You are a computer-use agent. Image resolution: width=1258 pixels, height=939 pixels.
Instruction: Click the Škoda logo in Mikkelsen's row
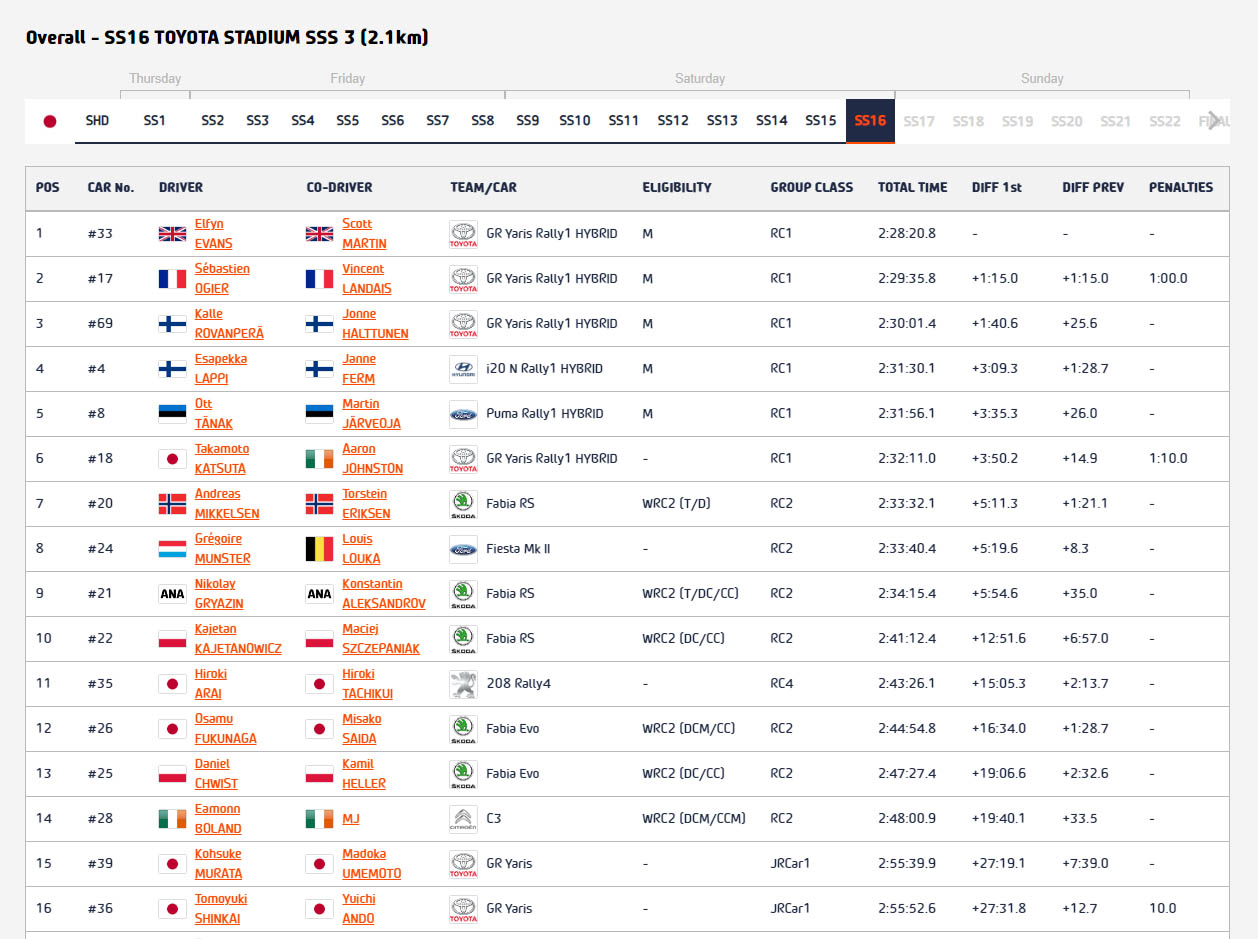click(x=463, y=504)
